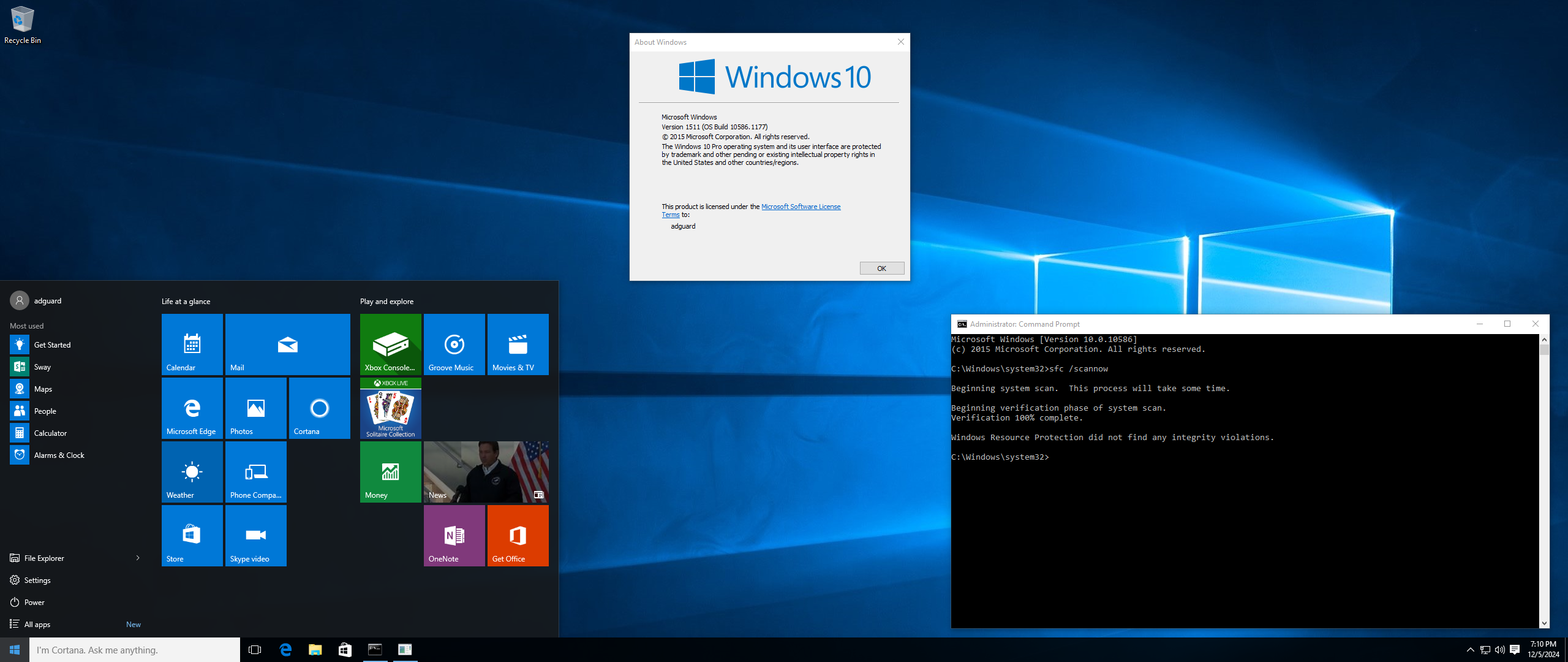Switch to Command Prompt taskbar button

point(375,650)
